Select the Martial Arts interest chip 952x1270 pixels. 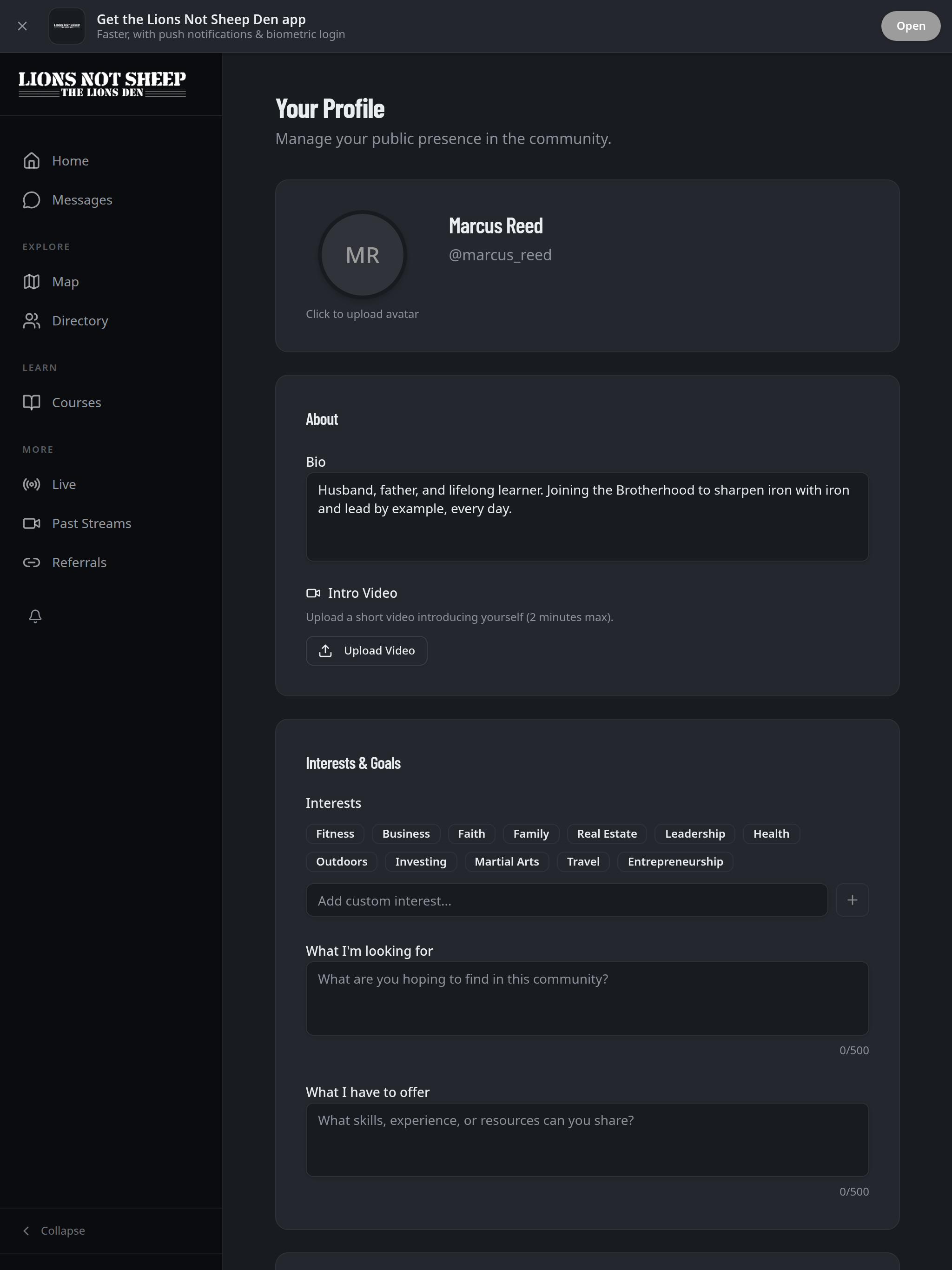point(507,862)
